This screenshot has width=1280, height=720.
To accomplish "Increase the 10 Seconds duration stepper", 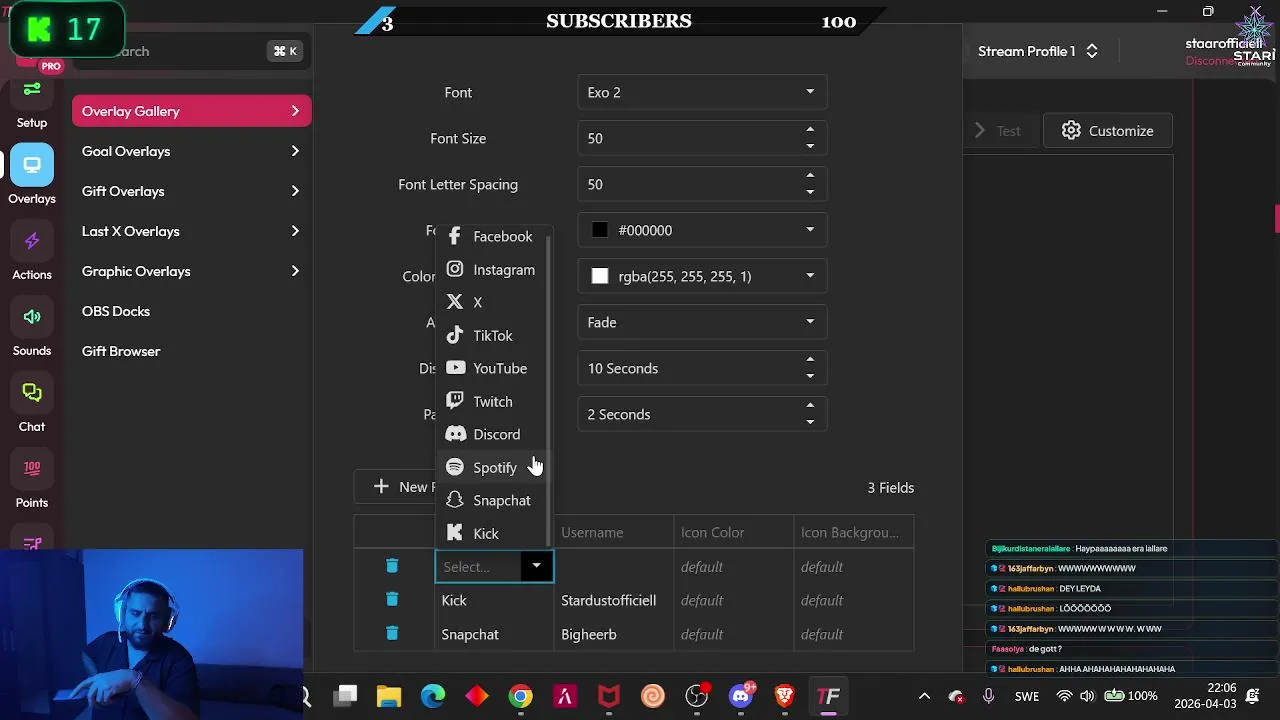I will [x=810, y=360].
